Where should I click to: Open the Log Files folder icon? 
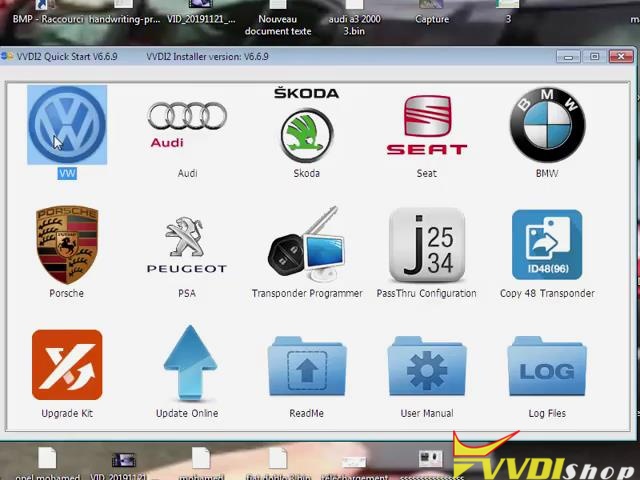(547, 366)
